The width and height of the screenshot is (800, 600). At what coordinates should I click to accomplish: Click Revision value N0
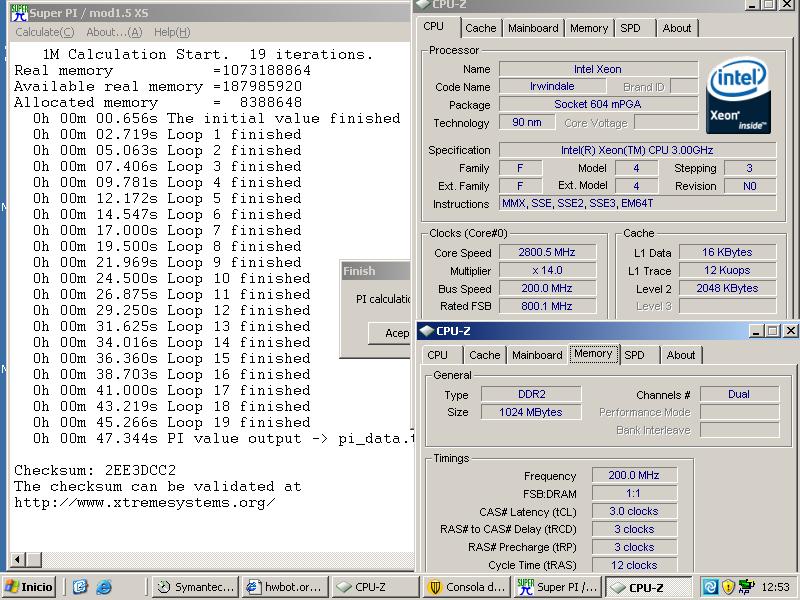750,186
